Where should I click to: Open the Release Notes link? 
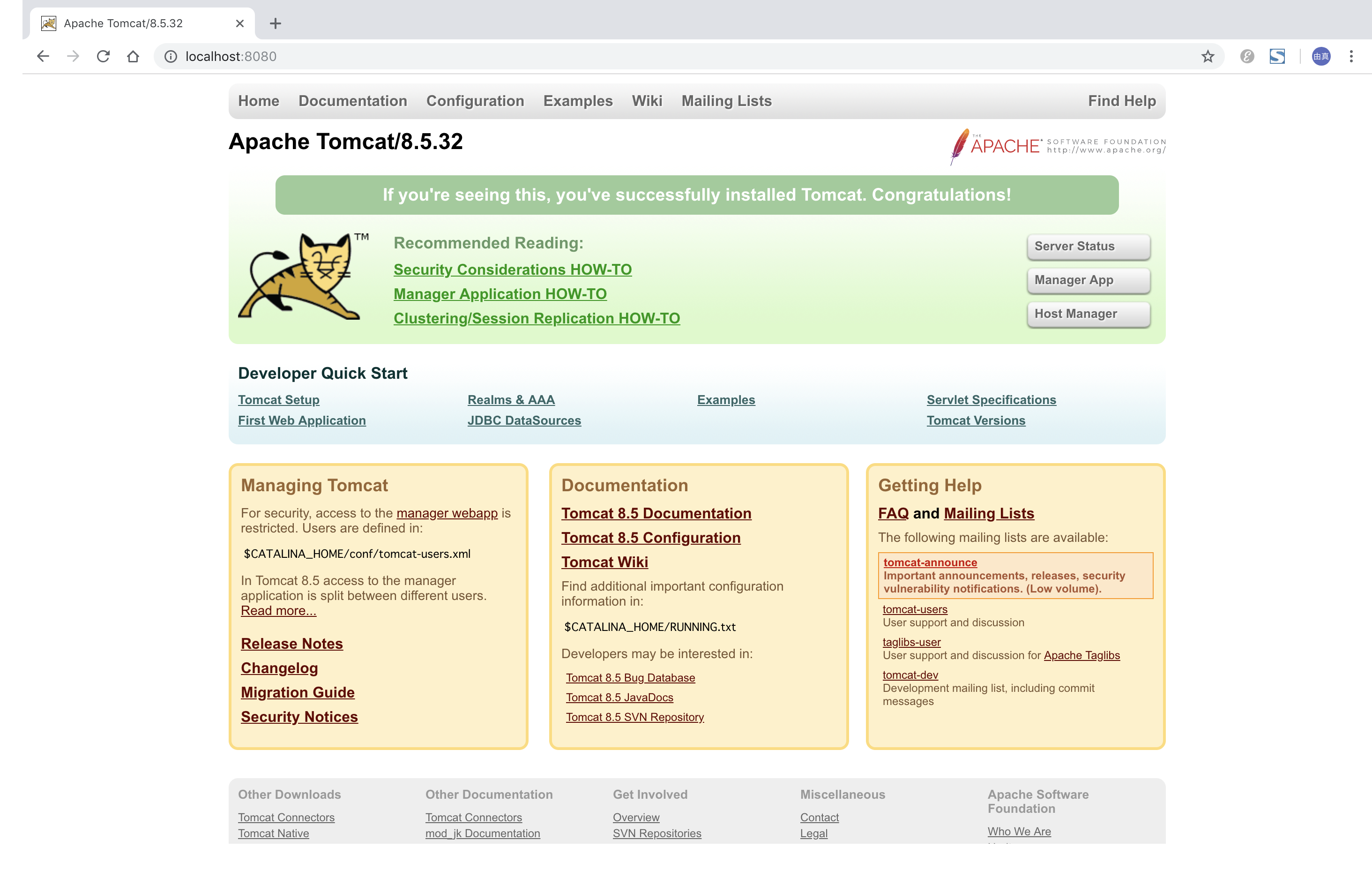[292, 644]
